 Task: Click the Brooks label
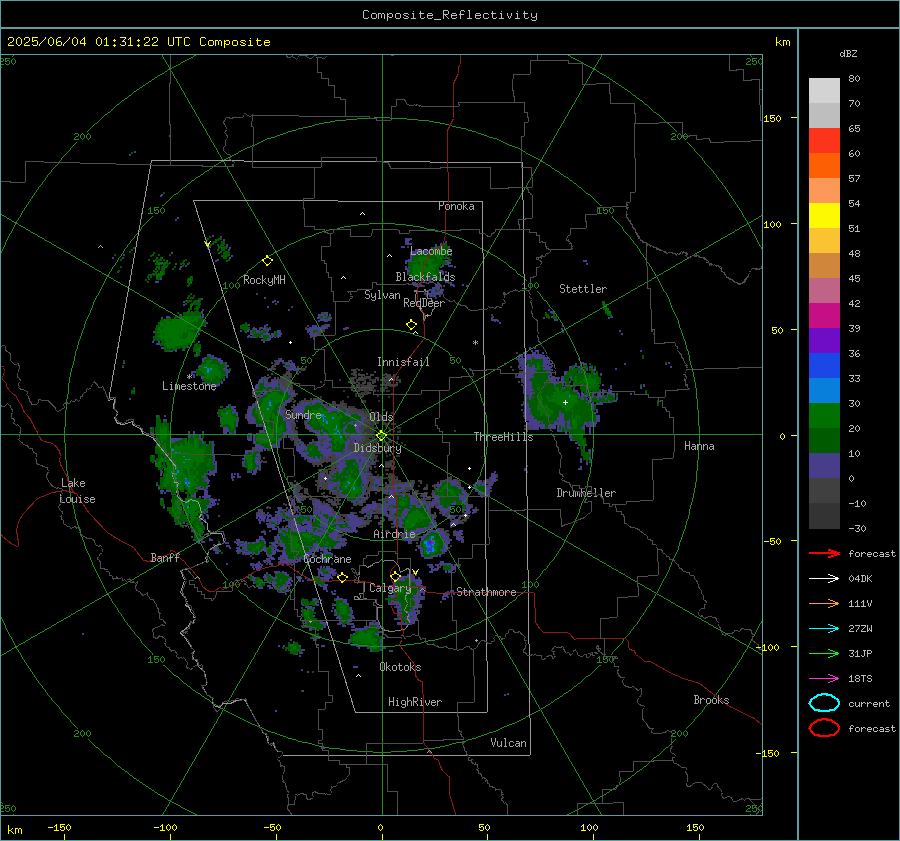tap(711, 700)
